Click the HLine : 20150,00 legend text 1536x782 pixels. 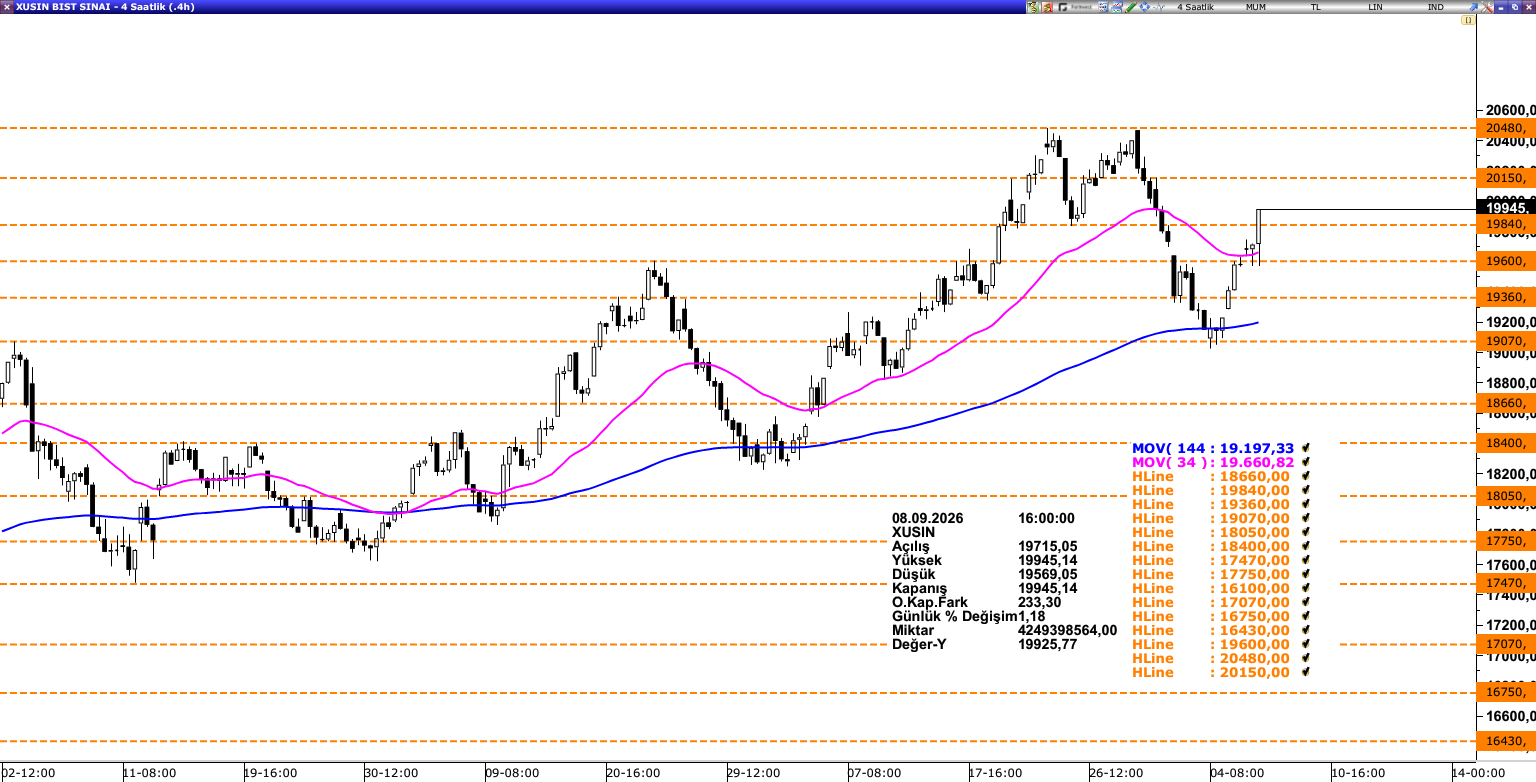tap(1210, 673)
